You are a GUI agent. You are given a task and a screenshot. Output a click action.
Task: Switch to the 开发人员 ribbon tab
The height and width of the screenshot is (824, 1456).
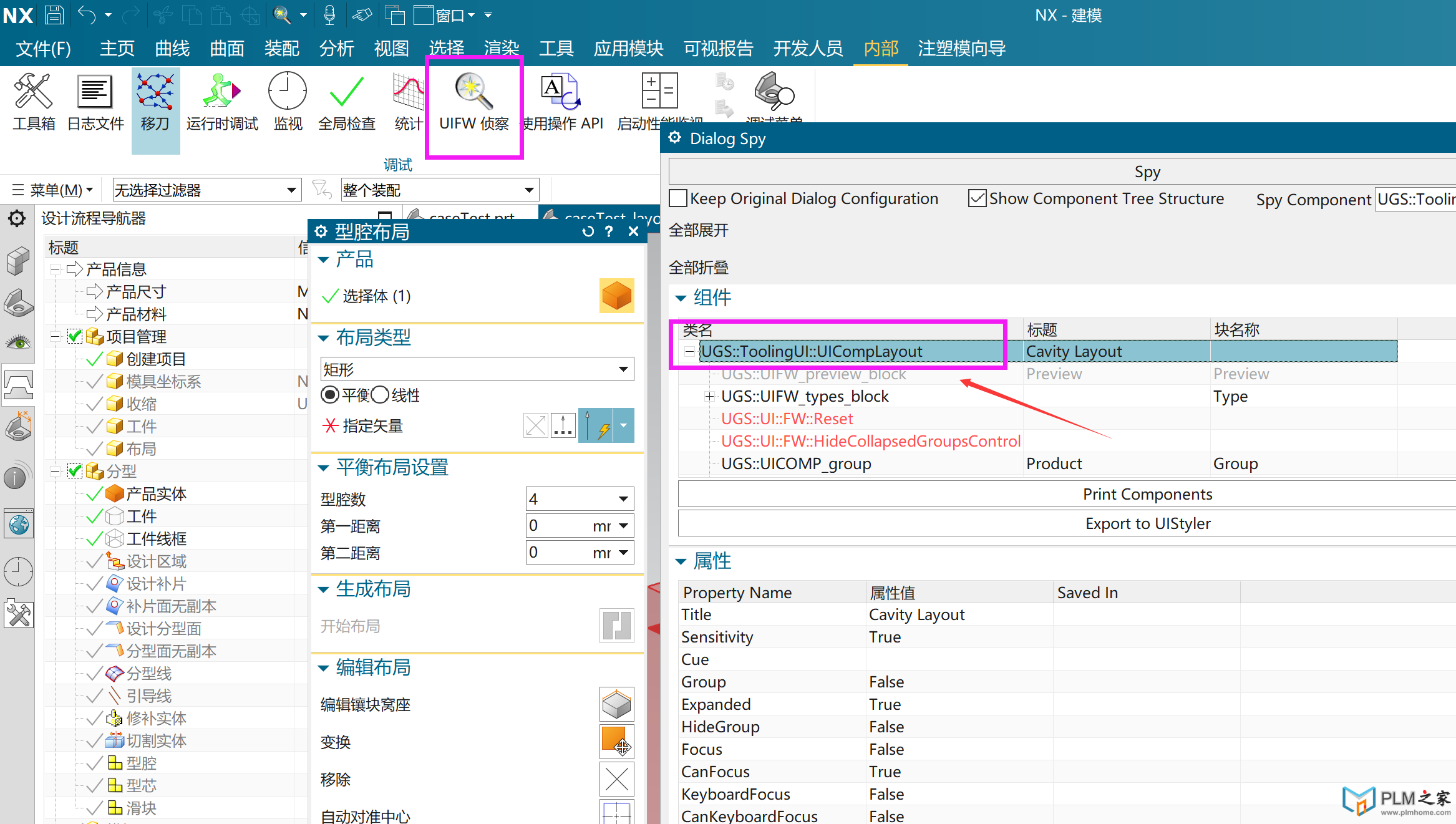point(808,48)
